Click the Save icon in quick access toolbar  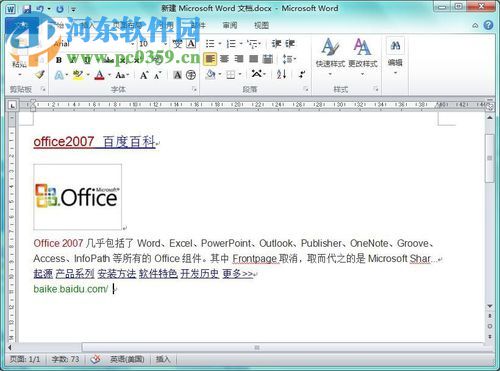click(27, 9)
